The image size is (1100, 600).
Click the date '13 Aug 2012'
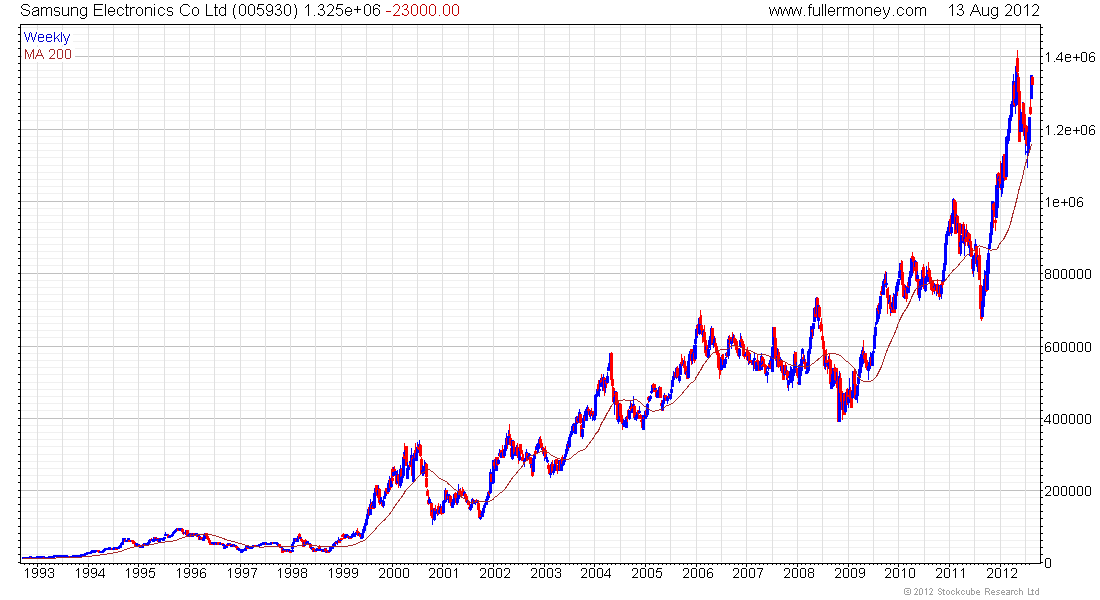point(993,11)
